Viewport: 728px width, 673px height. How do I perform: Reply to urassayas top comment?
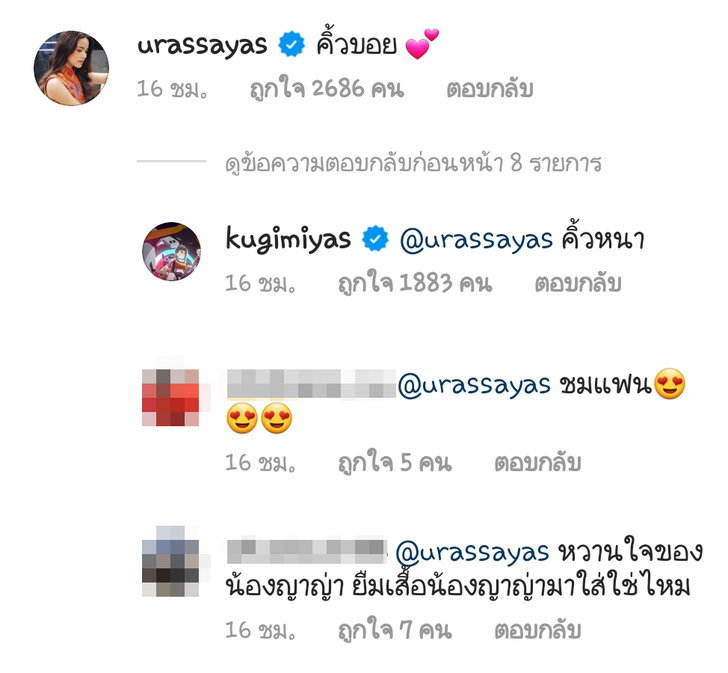[x=489, y=89]
